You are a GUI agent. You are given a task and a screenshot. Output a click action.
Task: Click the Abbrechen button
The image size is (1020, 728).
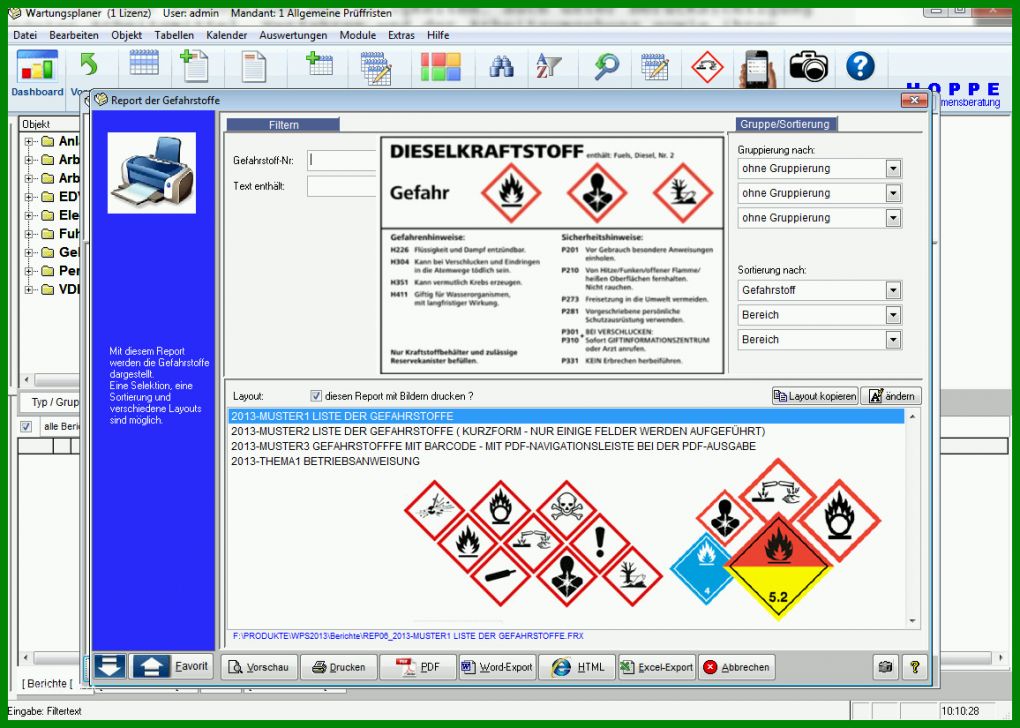[736, 667]
